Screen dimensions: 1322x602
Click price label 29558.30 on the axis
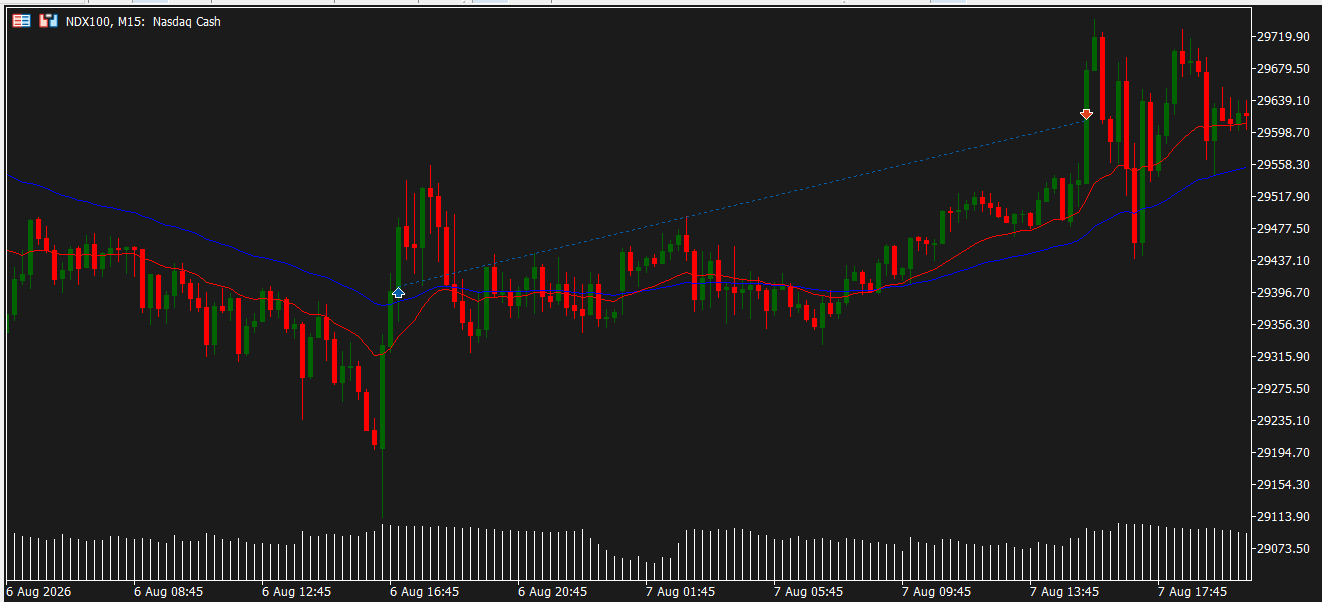pyautogui.click(x=1283, y=165)
